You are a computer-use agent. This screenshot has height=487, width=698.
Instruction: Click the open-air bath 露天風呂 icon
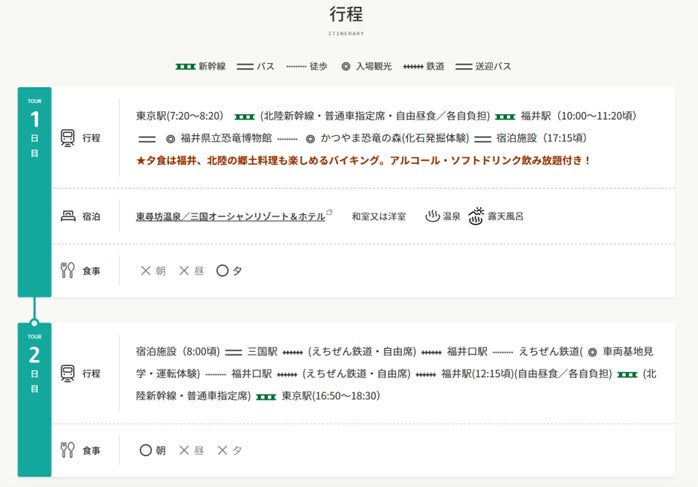(476, 215)
